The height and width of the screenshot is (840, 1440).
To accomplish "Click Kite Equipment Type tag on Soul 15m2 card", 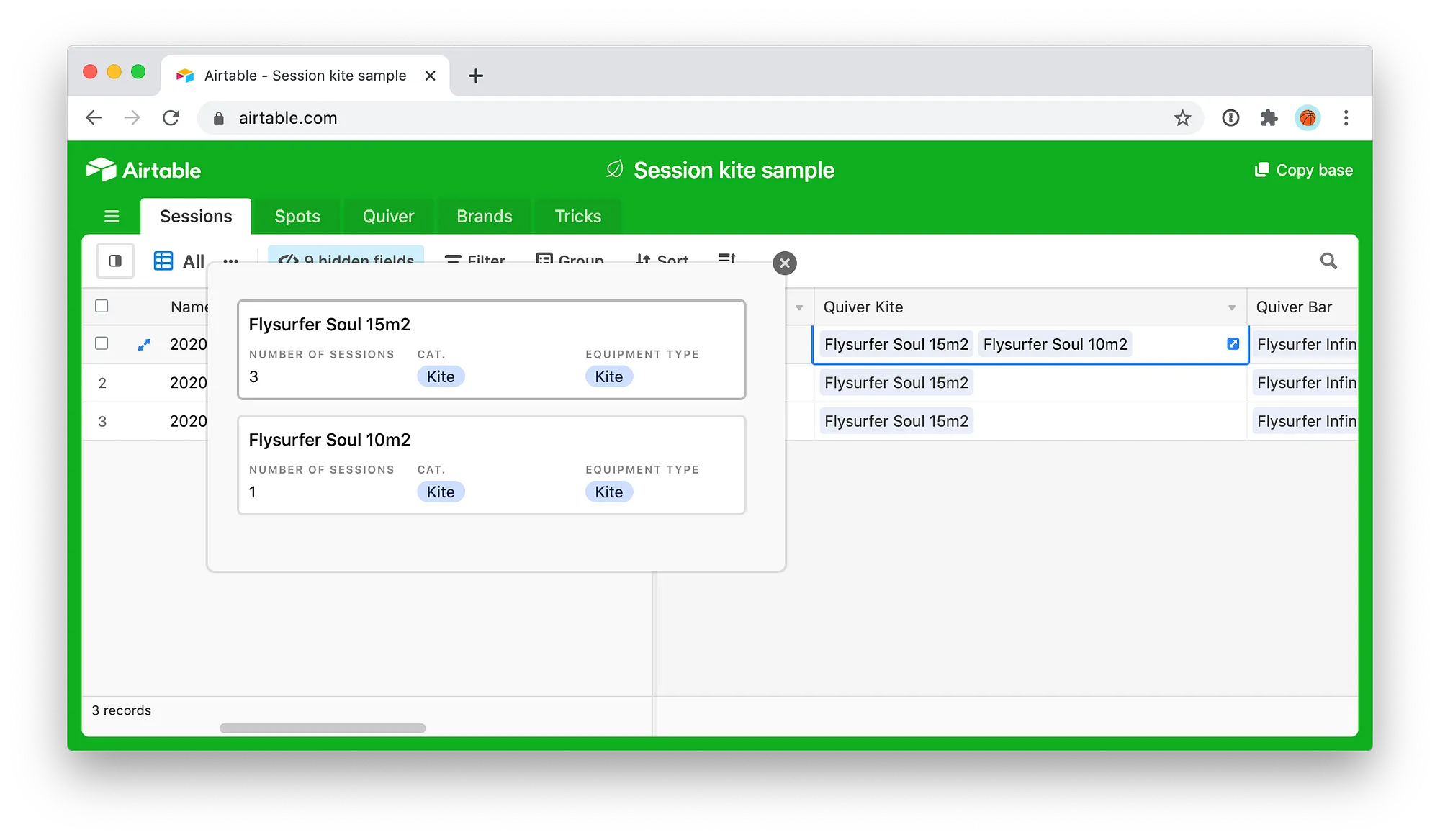I will click(x=609, y=376).
